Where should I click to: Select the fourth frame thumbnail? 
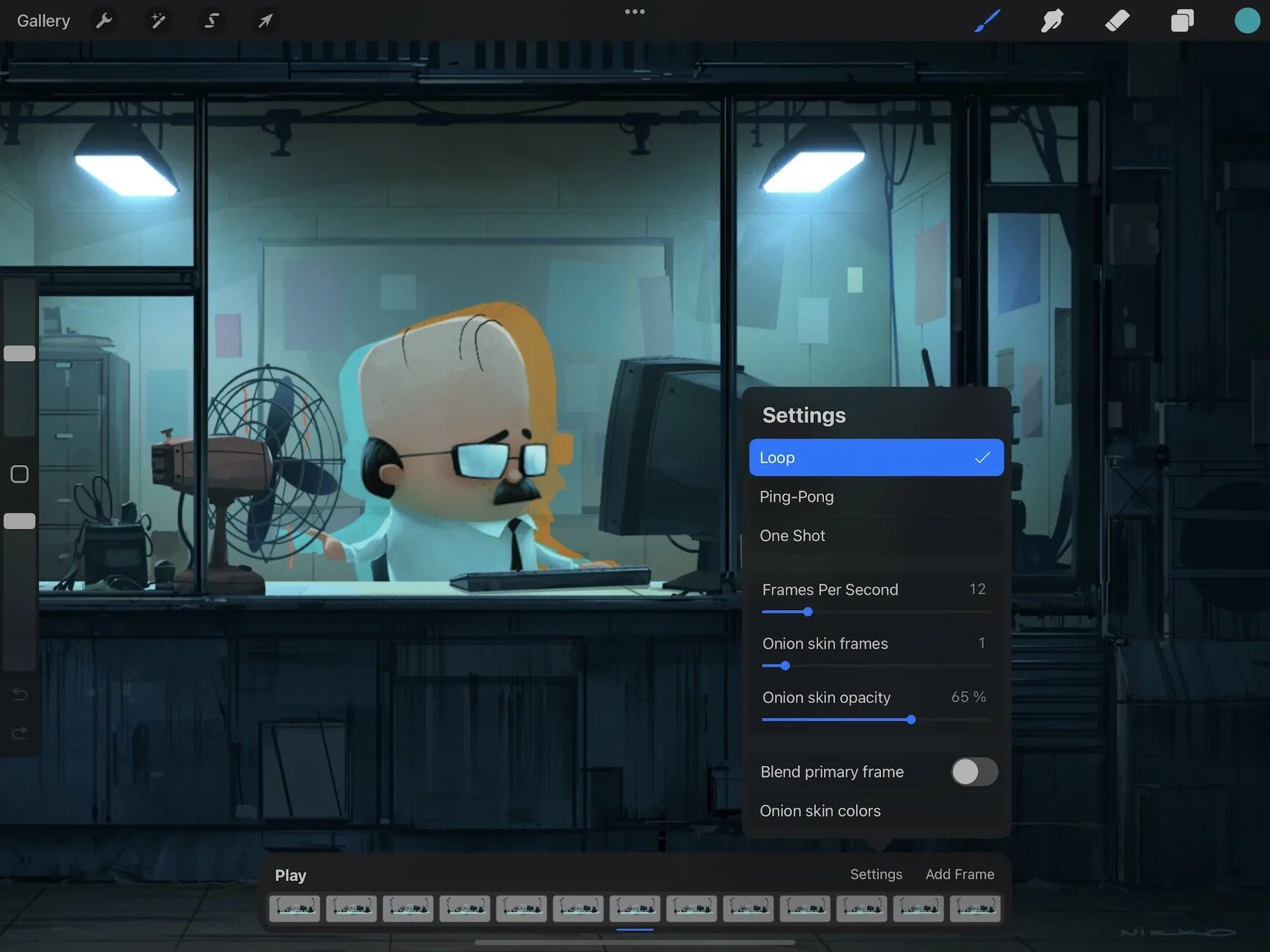[x=465, y=908]
